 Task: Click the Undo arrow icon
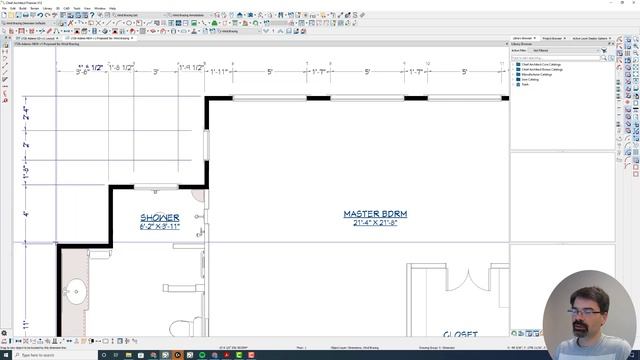(x=40, y=15)
